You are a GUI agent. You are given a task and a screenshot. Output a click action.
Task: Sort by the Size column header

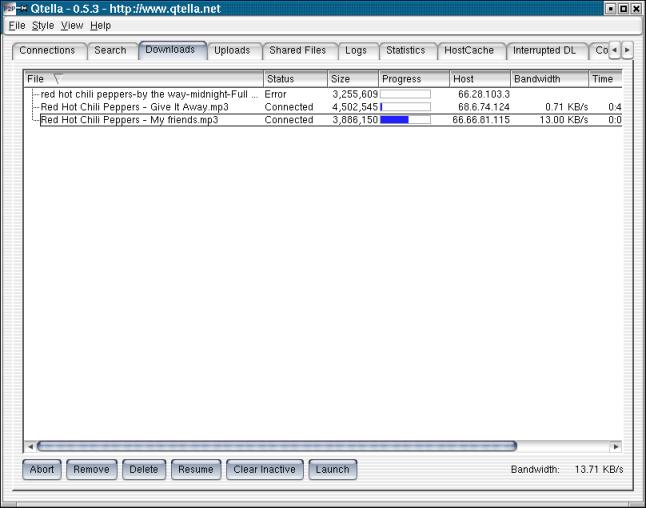353,79
